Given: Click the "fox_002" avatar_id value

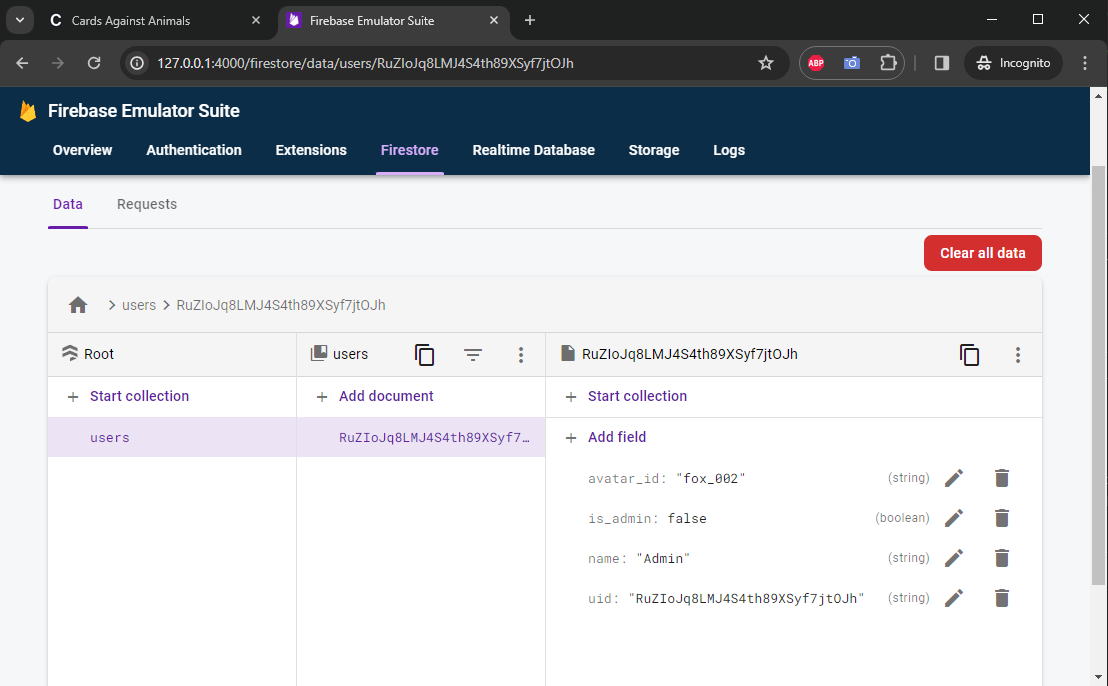Looking at the screenshot, I should [x=711, y=478].
